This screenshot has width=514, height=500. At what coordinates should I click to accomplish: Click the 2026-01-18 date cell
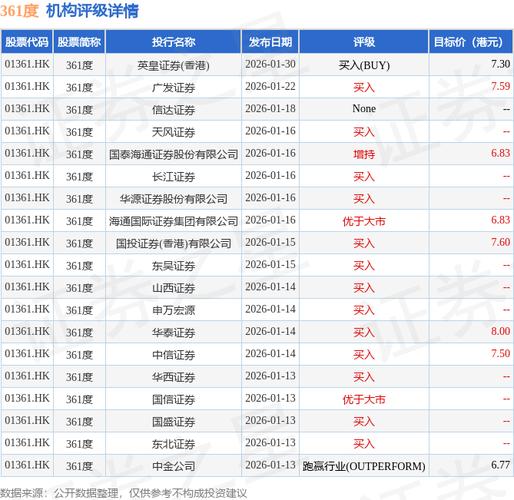click(x=270, y=109)
